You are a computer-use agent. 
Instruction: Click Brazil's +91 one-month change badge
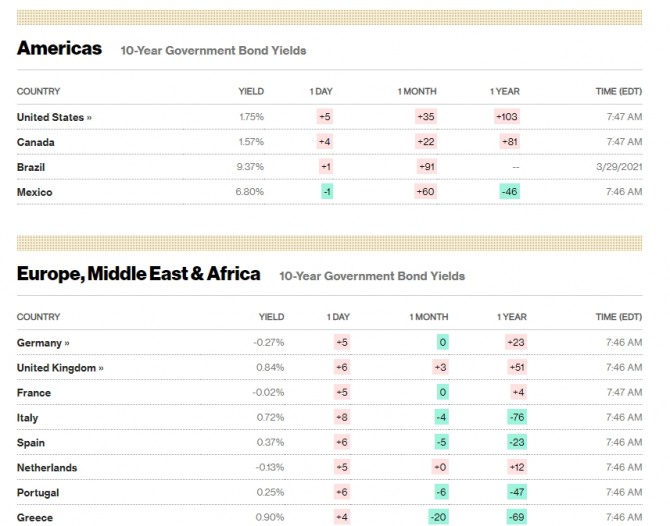click(x=426, y=167)
